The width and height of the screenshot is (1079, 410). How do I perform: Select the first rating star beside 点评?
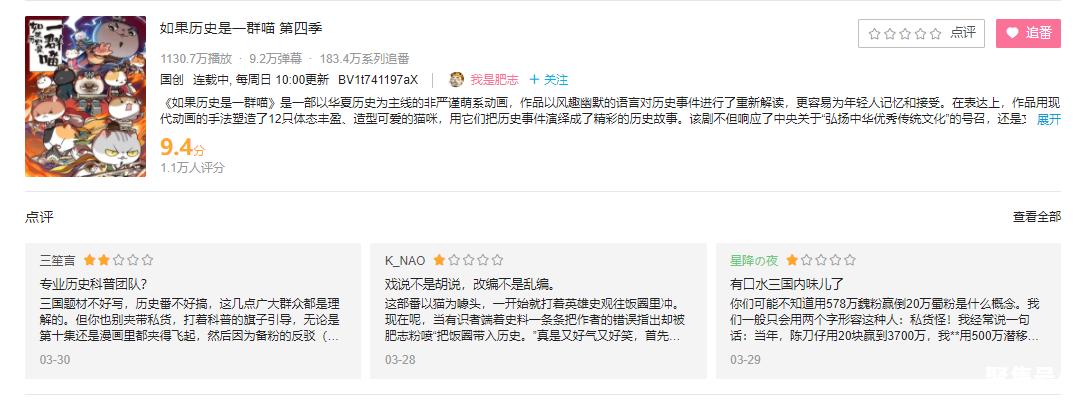tap(875, 33)
